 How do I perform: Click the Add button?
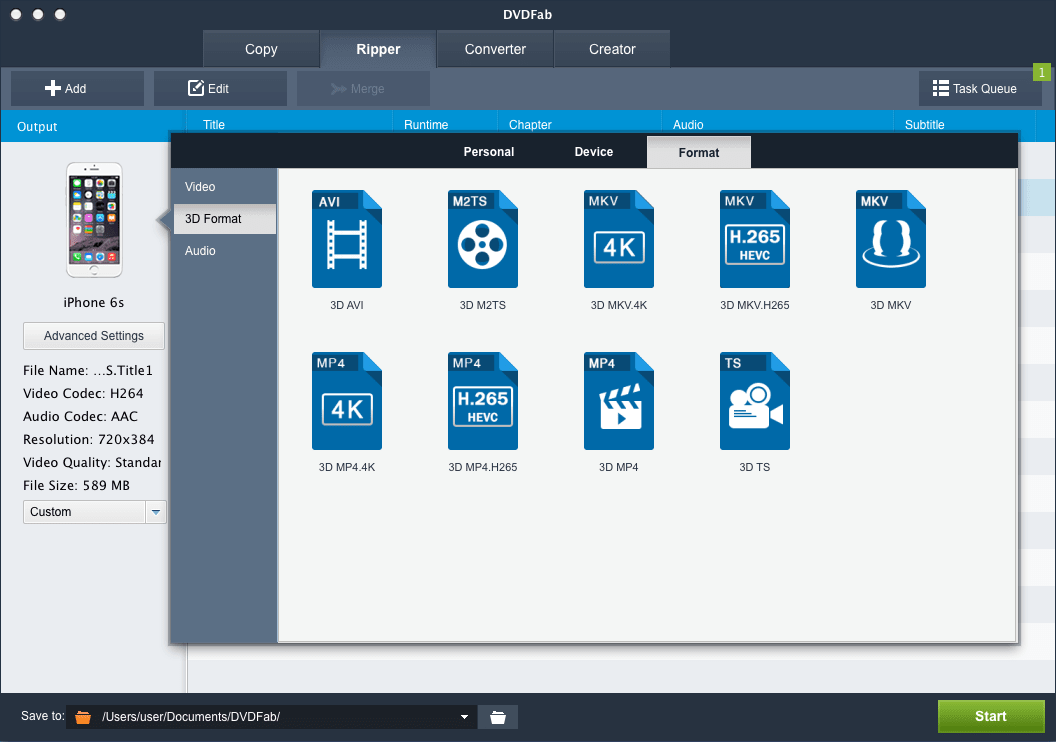(x=77, y=88)
